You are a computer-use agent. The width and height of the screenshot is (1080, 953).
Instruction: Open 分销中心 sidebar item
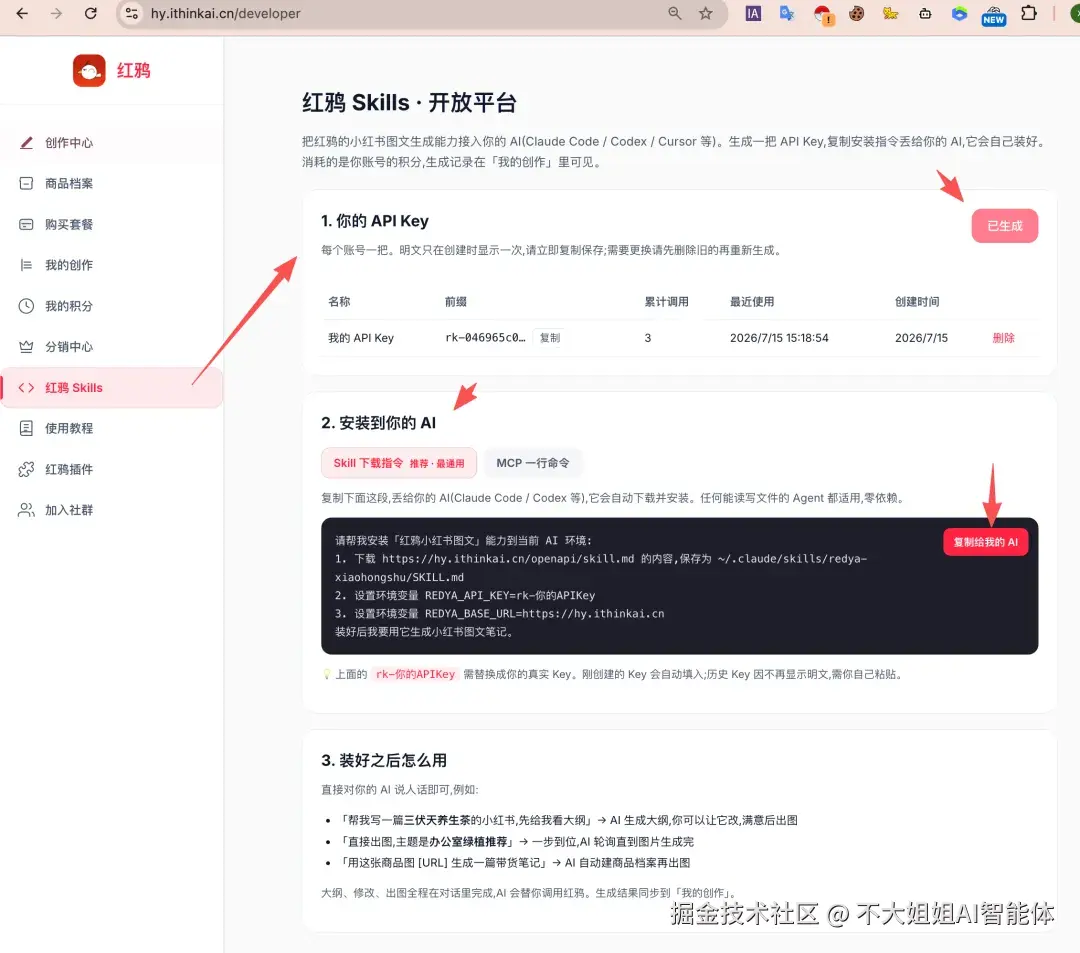[x=112, y=346]
